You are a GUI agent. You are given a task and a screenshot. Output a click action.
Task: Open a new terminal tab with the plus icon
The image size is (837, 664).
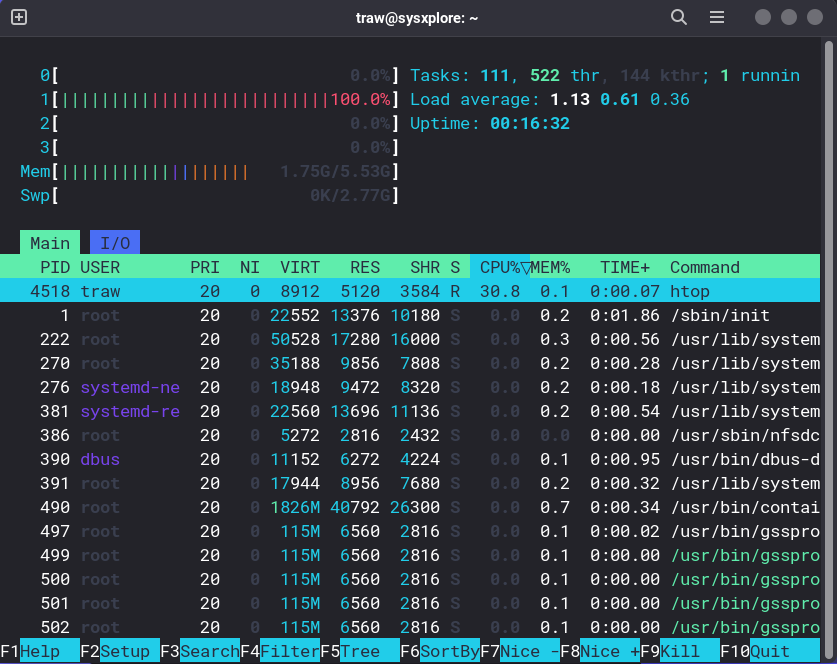tap(19, 17)
